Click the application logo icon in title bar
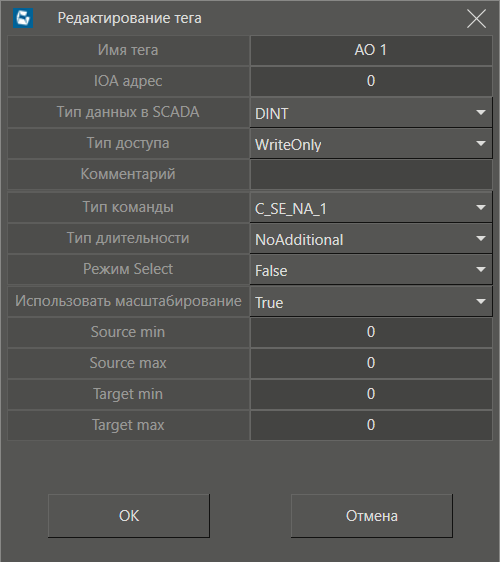This screenshot has height=562, width=500. pos(23,18)
